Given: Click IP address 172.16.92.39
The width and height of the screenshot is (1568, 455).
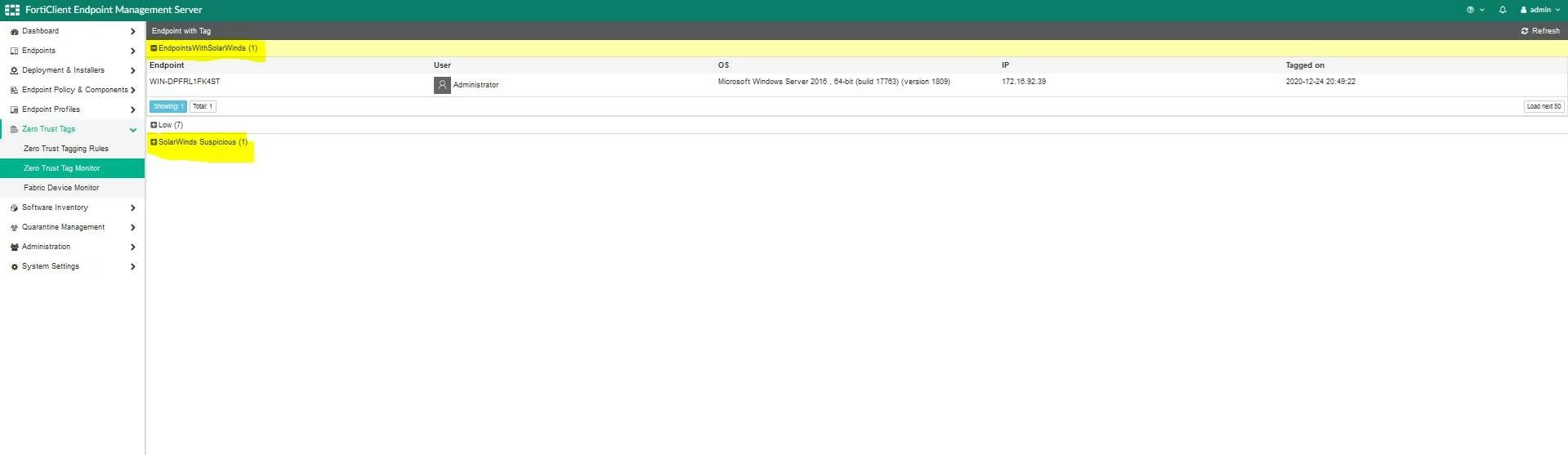Looking at the screenshot, I should pyautogui.click(x=1024, y=82).
